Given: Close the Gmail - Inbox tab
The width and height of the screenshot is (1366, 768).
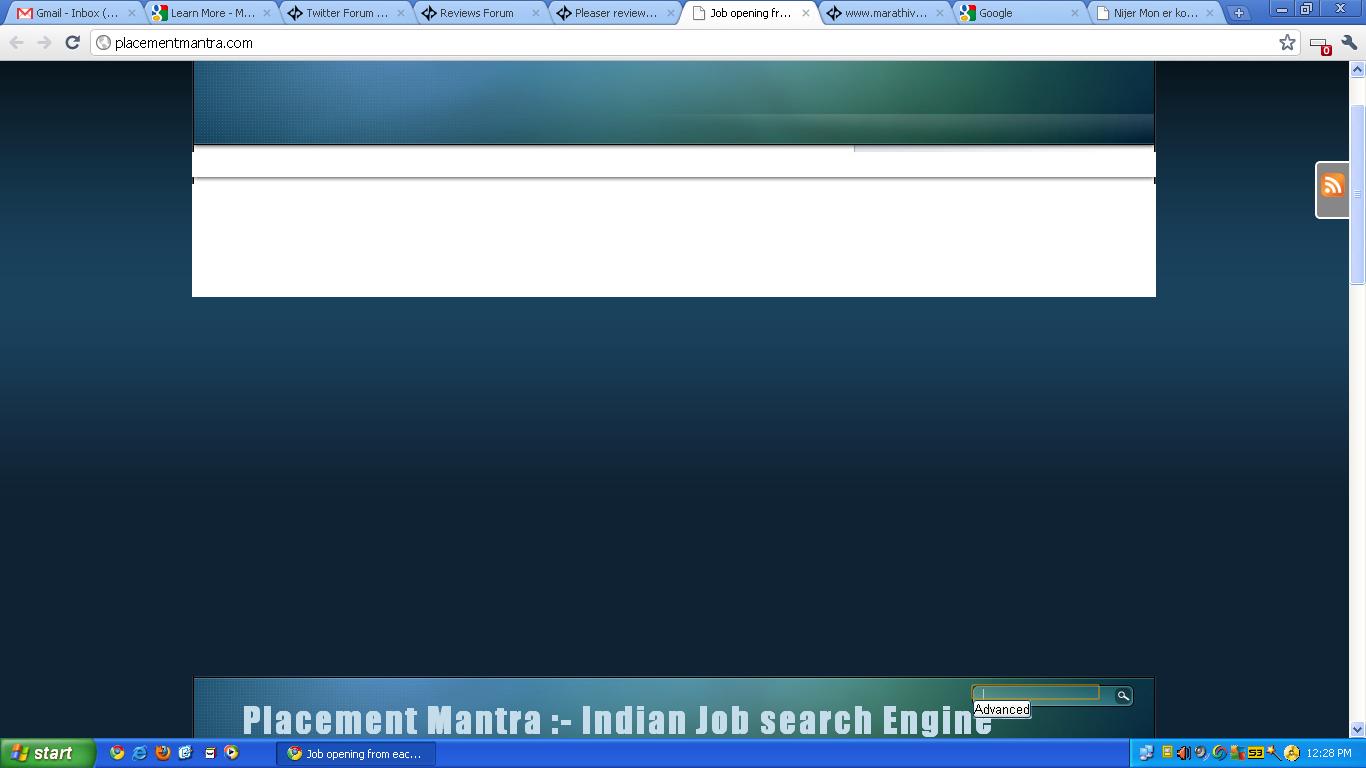Looking at the screenshot, I should [x=132, y=13].
